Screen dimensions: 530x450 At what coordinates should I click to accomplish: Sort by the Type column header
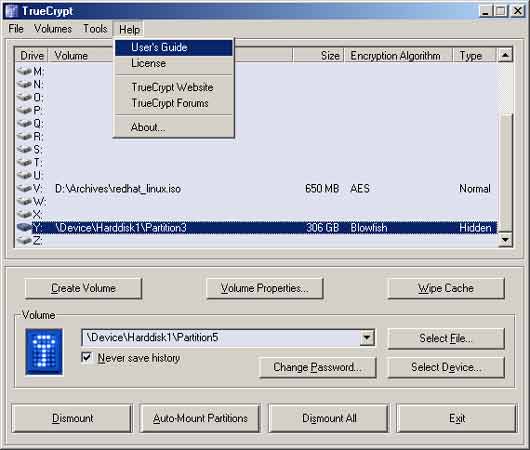pos(475,55)
